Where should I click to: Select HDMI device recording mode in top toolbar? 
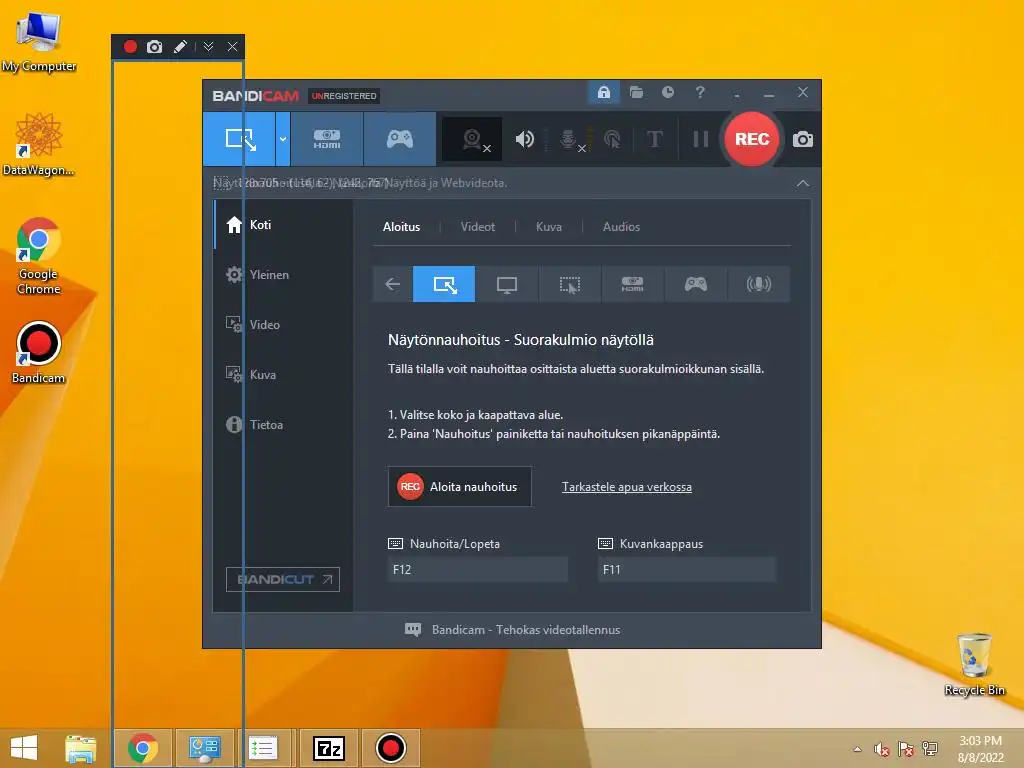[x=327, y=139]
